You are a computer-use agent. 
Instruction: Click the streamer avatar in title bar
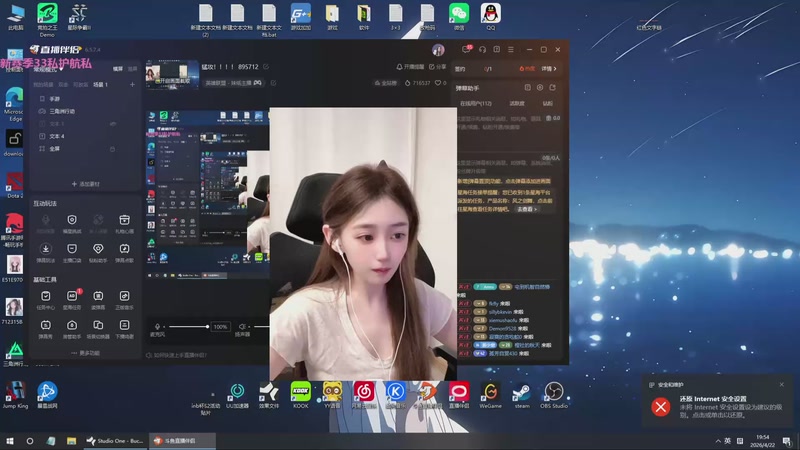[438, 49]
